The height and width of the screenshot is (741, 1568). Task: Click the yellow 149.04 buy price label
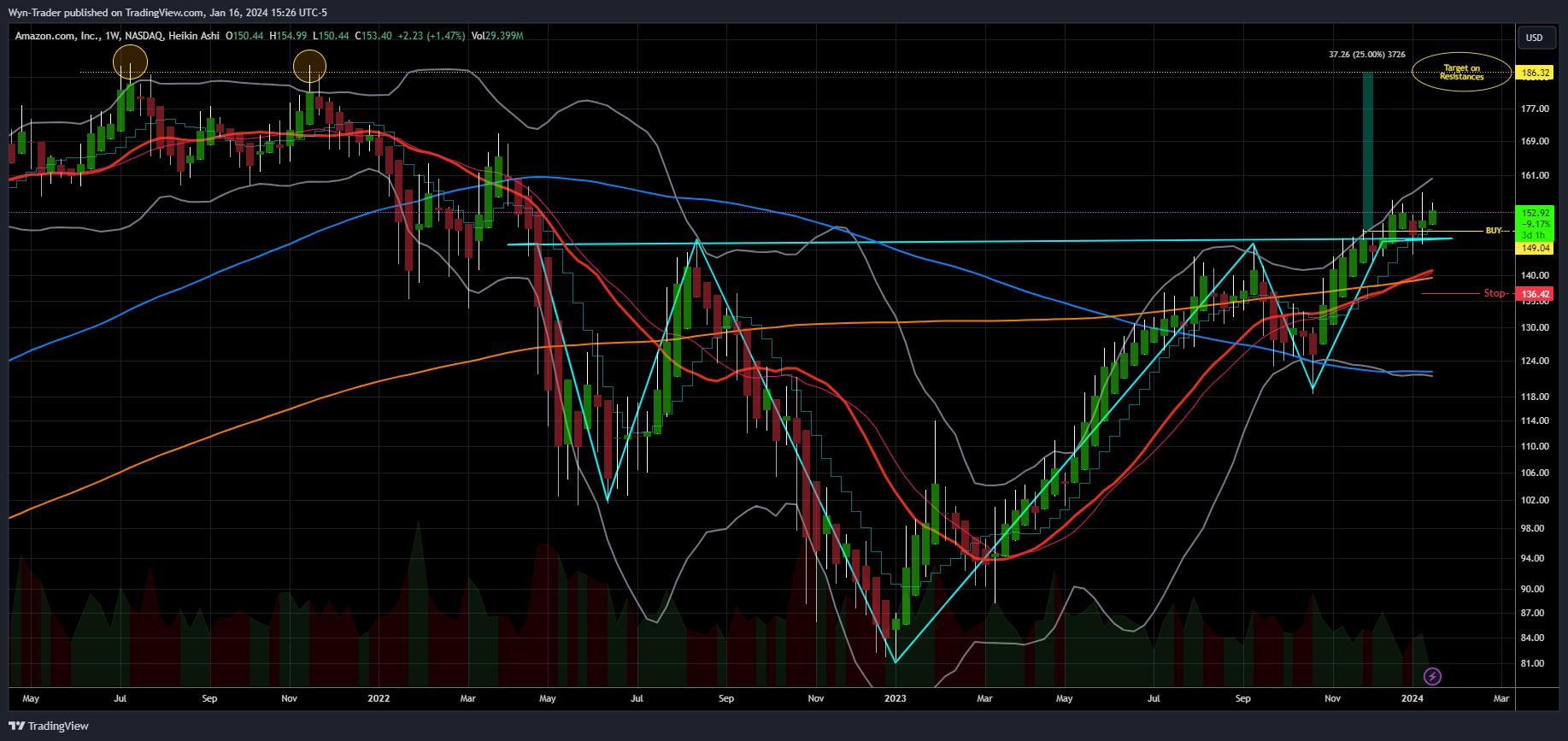click(x=1536, y=248)
